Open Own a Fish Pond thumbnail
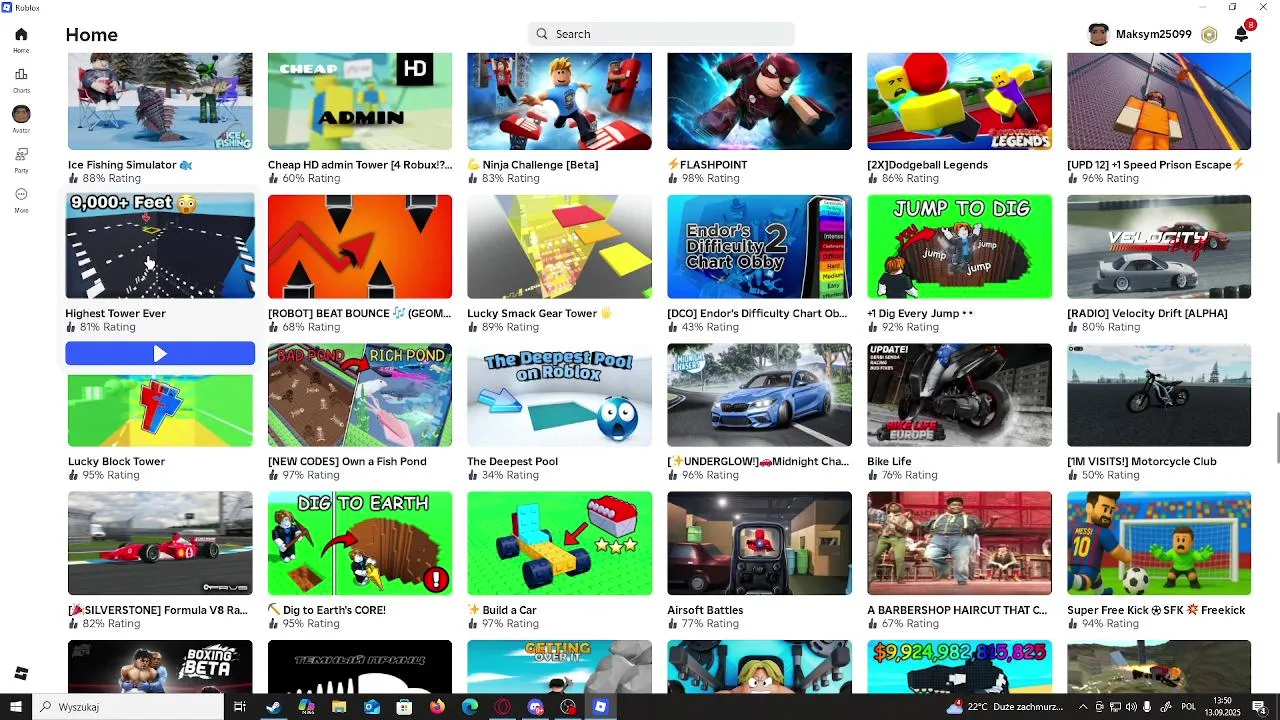The height and width of the screenshot is (720, 1280). click(360, 395)
